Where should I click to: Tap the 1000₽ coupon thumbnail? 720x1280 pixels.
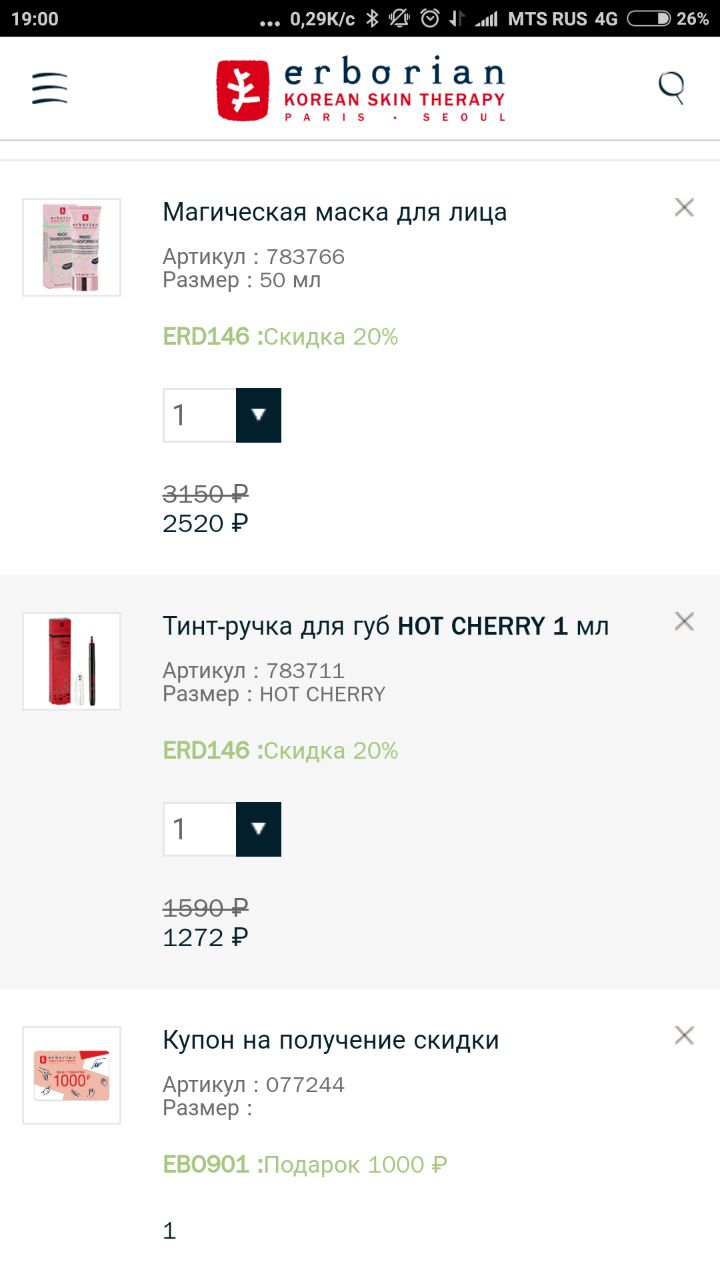(x=72, y=1075)
